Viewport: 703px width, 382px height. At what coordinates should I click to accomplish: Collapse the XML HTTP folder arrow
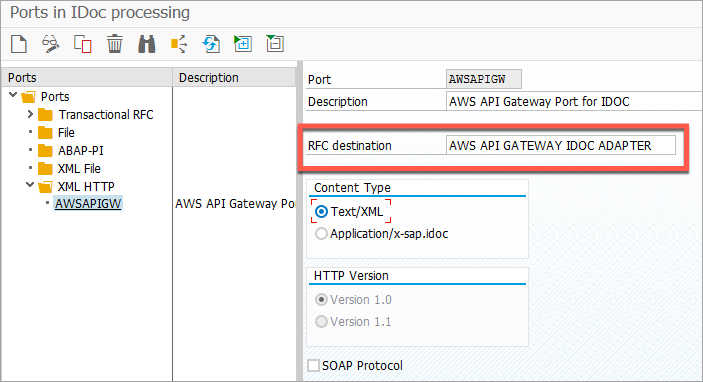point(30,185)
